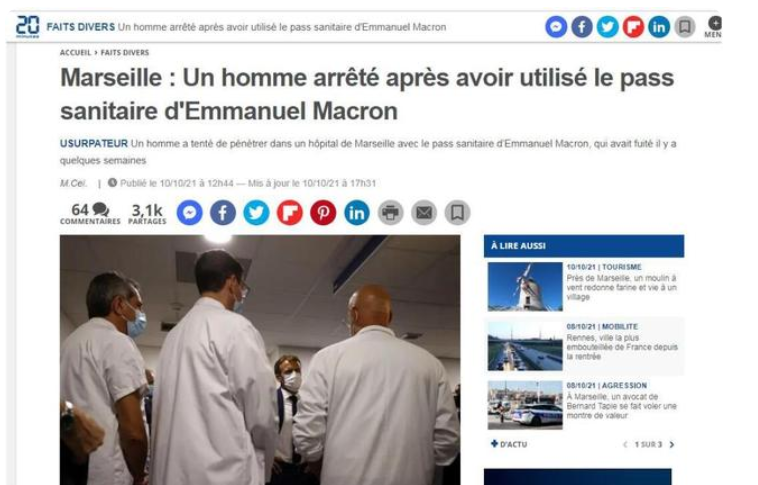Share on LinkedIn using icon below headline
Image resolution: width=758 pixels, height=485 pixels.
pos(357,213)
